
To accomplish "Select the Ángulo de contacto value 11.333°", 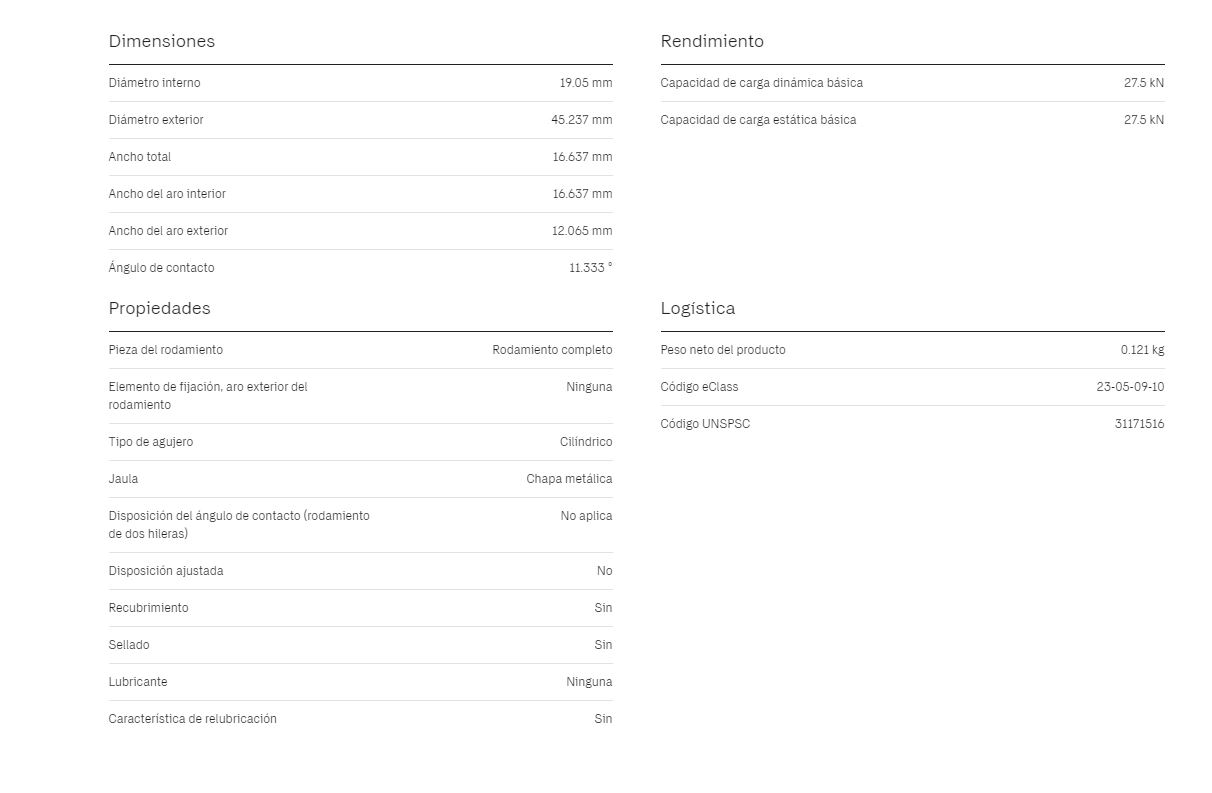I will [x=590, y=268].
